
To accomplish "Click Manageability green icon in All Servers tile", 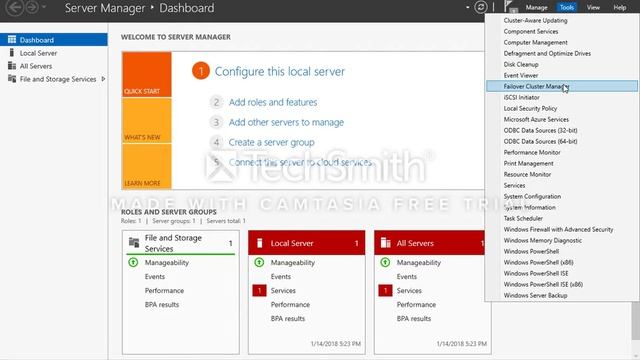I will (x=385, y=262).
